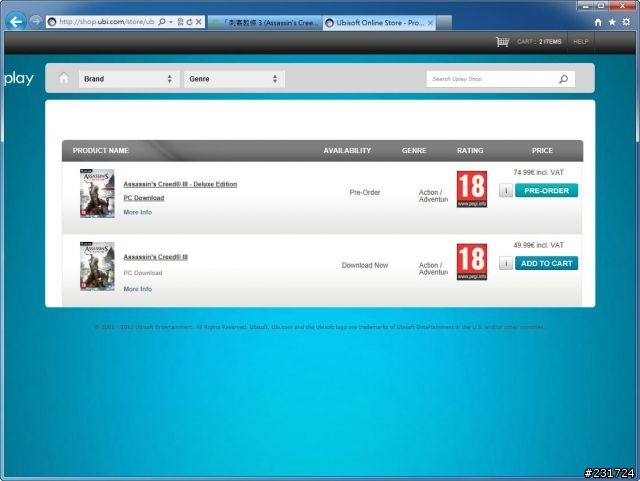The height and width of the screenshot is (481, 640).
Task: Open CART: 2 ITEMS link
Action: pyautogui.click(x=539, y=42)
